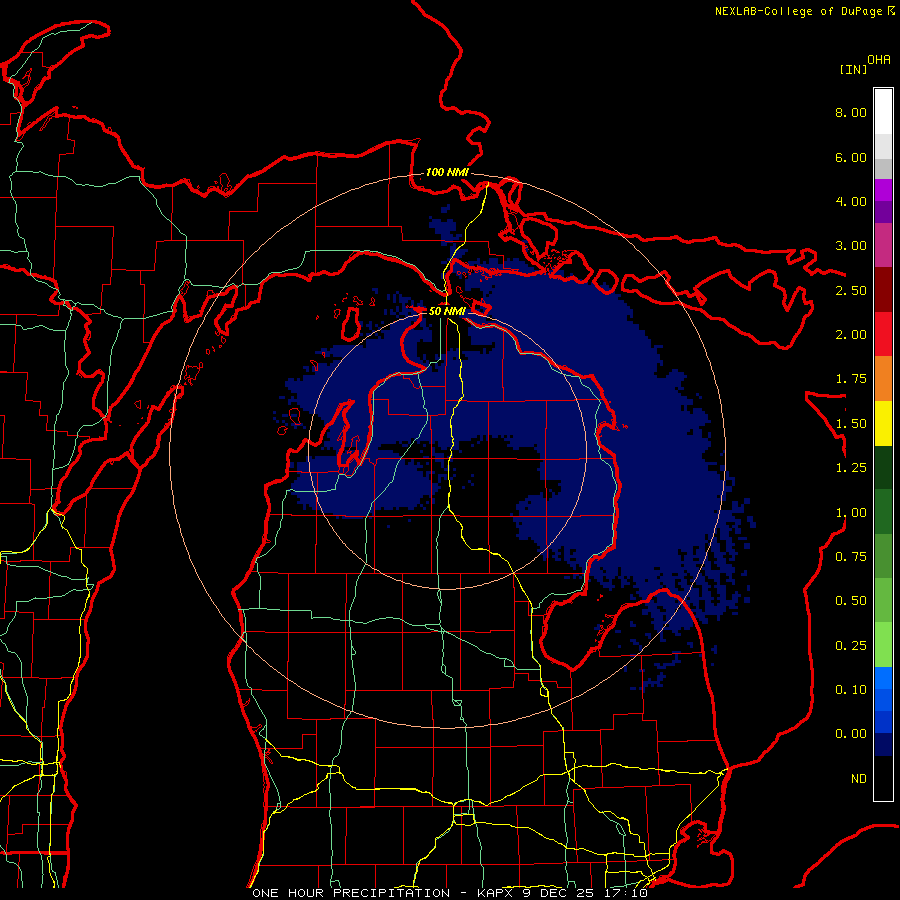Click the 3.00 legend value
900x900 pixels.
pyautogui.click(x=851, y=246)
